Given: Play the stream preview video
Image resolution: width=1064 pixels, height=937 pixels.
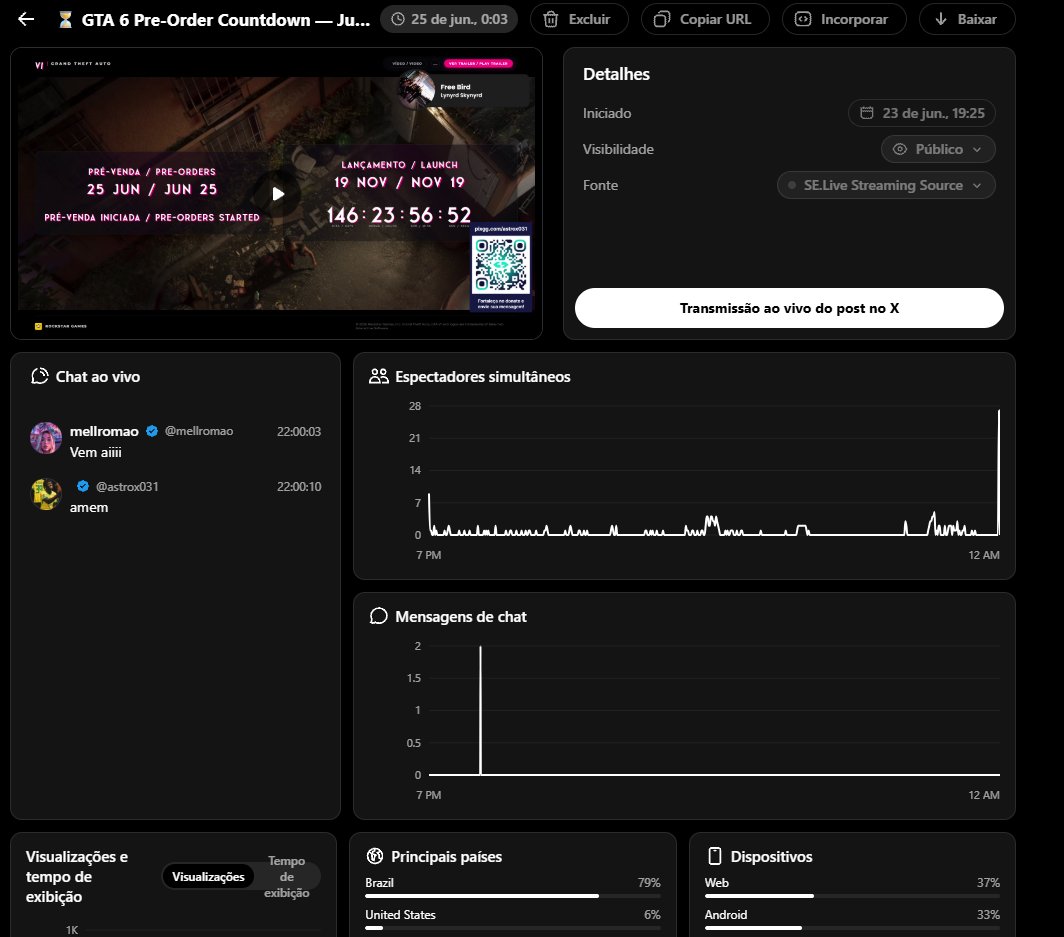Looking at the screenshot, I should coord(278,194).
